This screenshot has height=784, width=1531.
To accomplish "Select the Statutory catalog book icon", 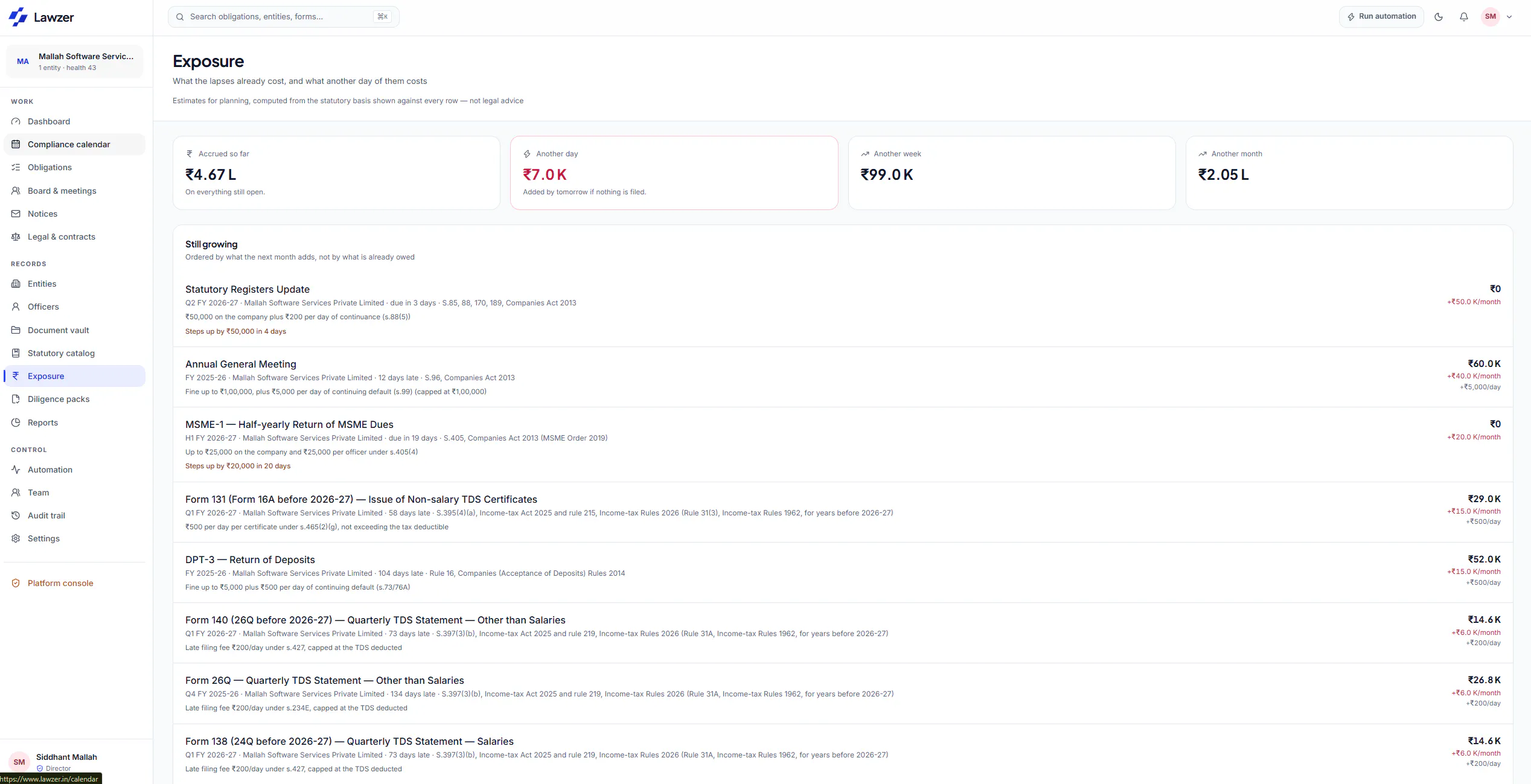I will [16, 353].
